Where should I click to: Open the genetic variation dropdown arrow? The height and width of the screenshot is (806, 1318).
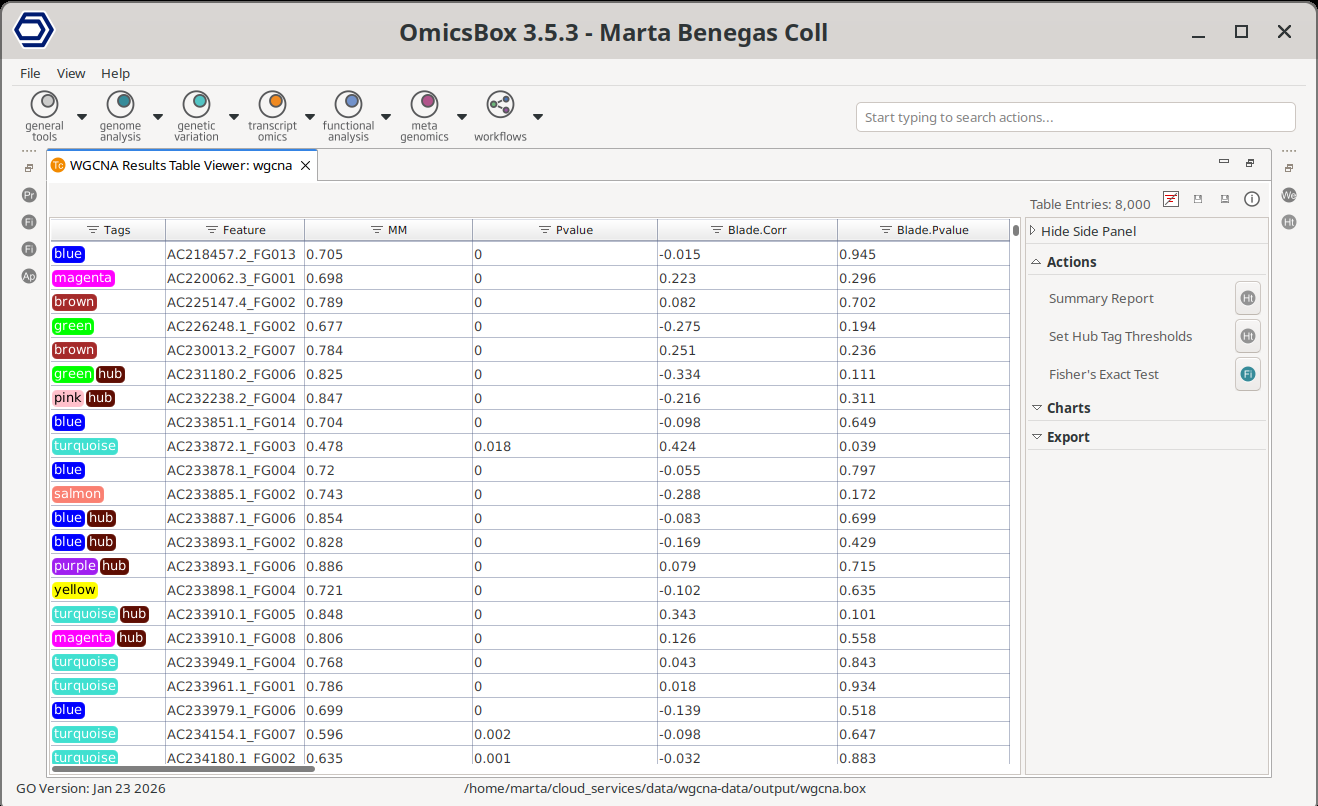[x=234, y=117]
